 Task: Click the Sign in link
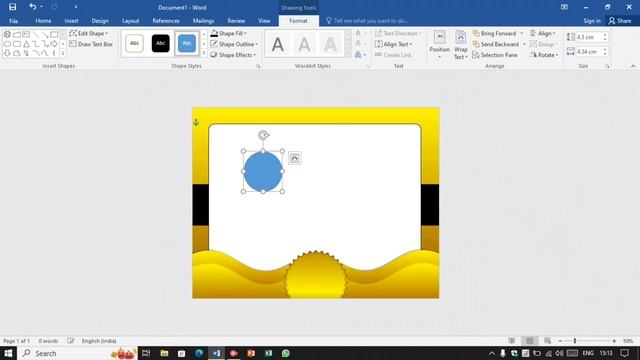coord(592,21)
